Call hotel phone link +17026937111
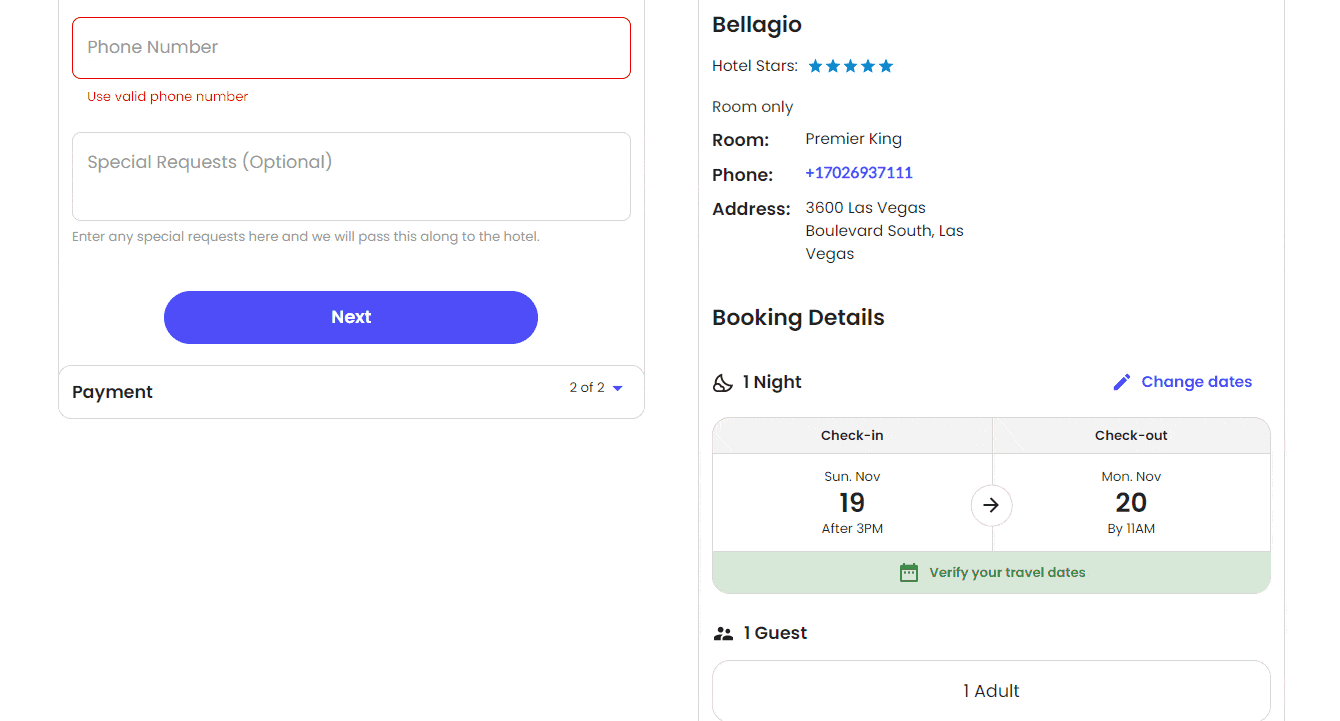Viewport: 1340px width, 721px height. click(x=859, y=173)
